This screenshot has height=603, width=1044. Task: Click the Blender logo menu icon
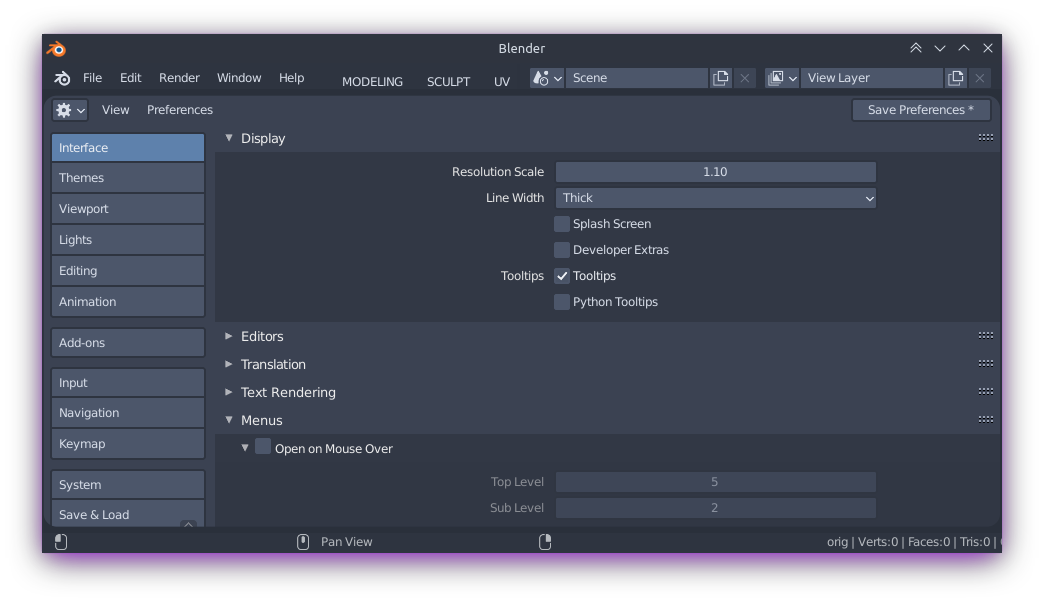point(62,78)
